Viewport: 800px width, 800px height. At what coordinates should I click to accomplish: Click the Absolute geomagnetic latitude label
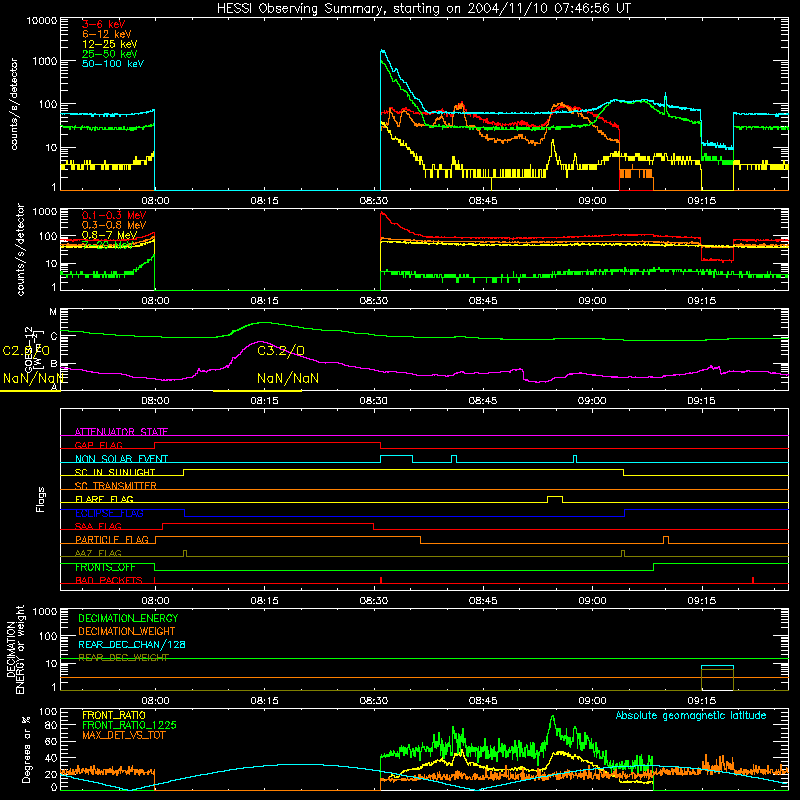tap(691, 716)
